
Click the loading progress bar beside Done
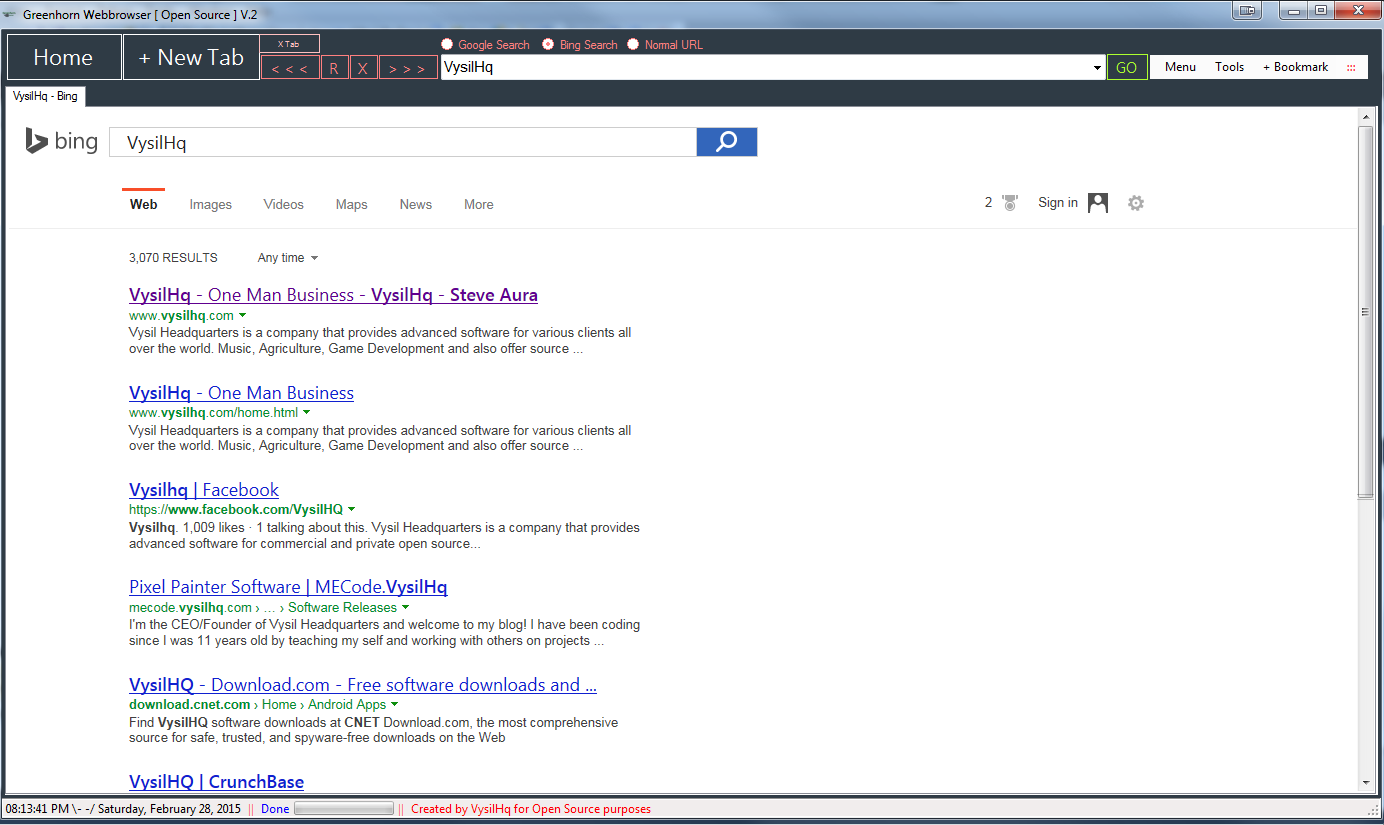[x=343, y=808]
